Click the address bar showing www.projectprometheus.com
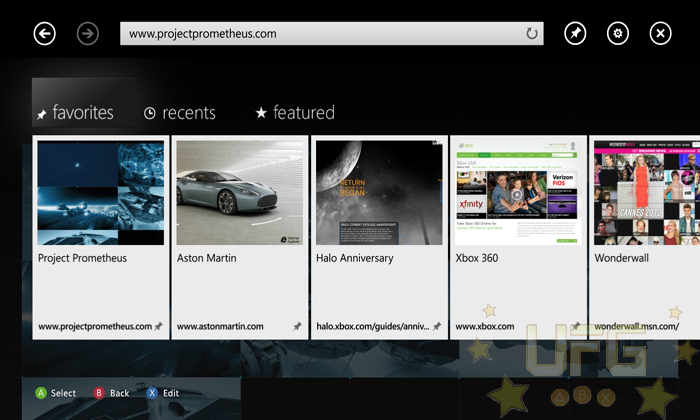Viewport: 700px width, 420px height. pyautogui.click(x=332, y=33)
